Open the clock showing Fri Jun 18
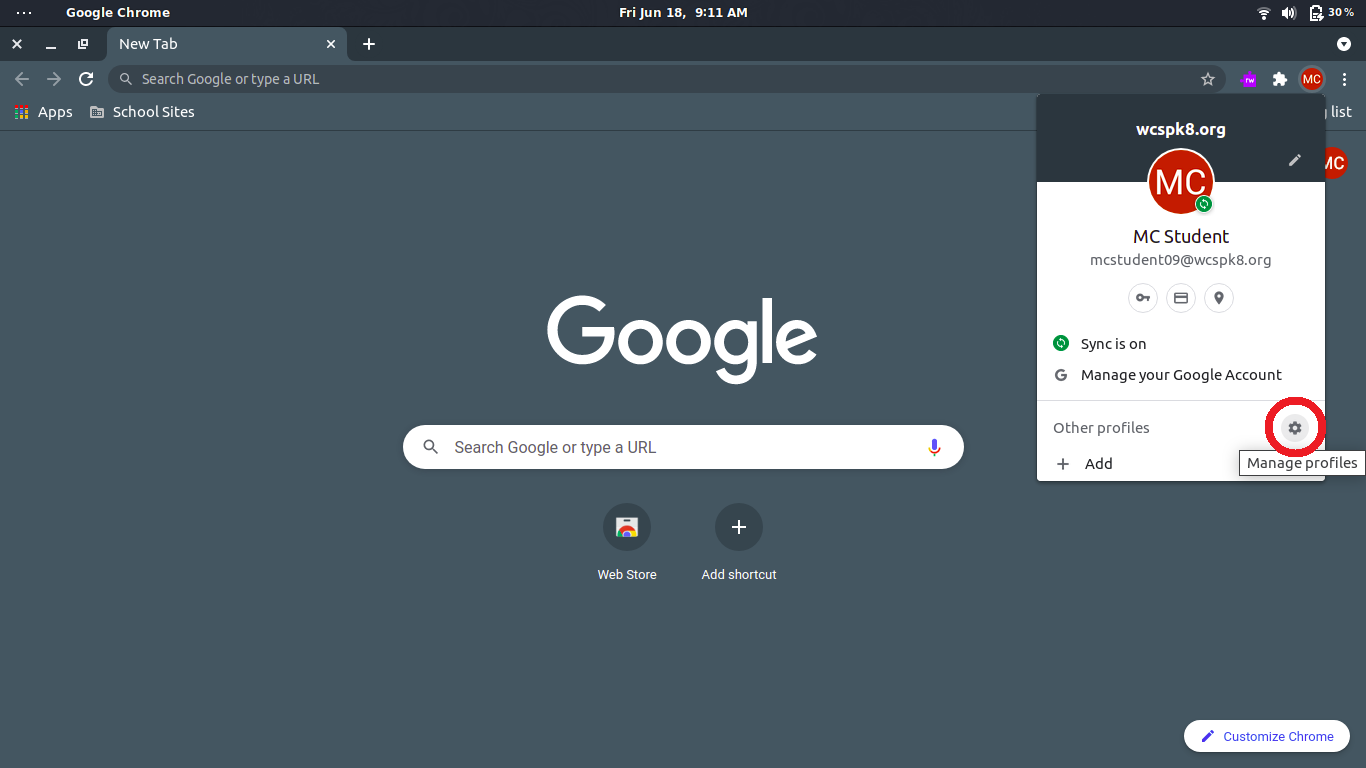 pyautogui.click(x=683, y=13)
